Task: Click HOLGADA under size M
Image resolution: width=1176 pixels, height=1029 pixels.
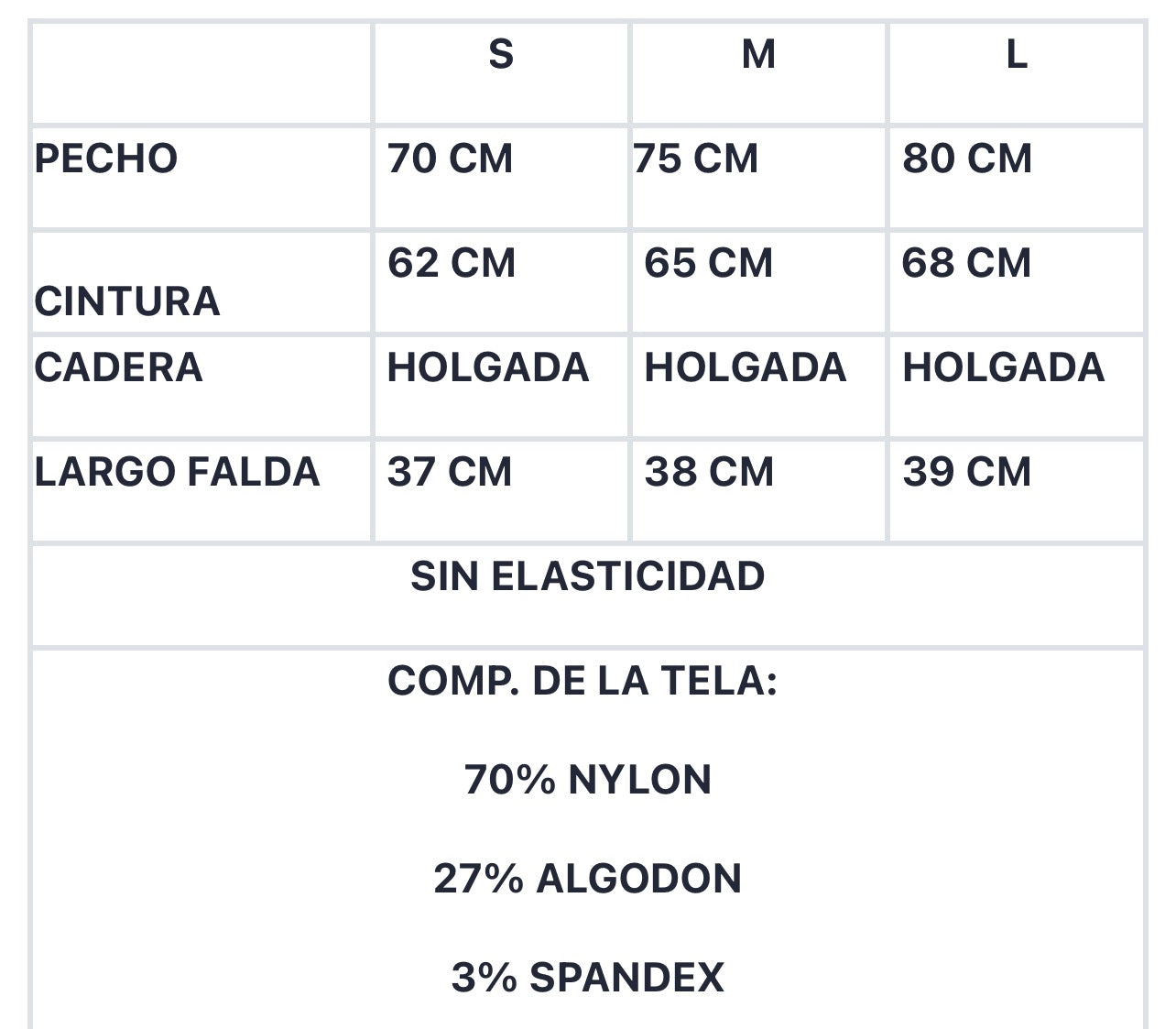Action: tap(746, 367)
